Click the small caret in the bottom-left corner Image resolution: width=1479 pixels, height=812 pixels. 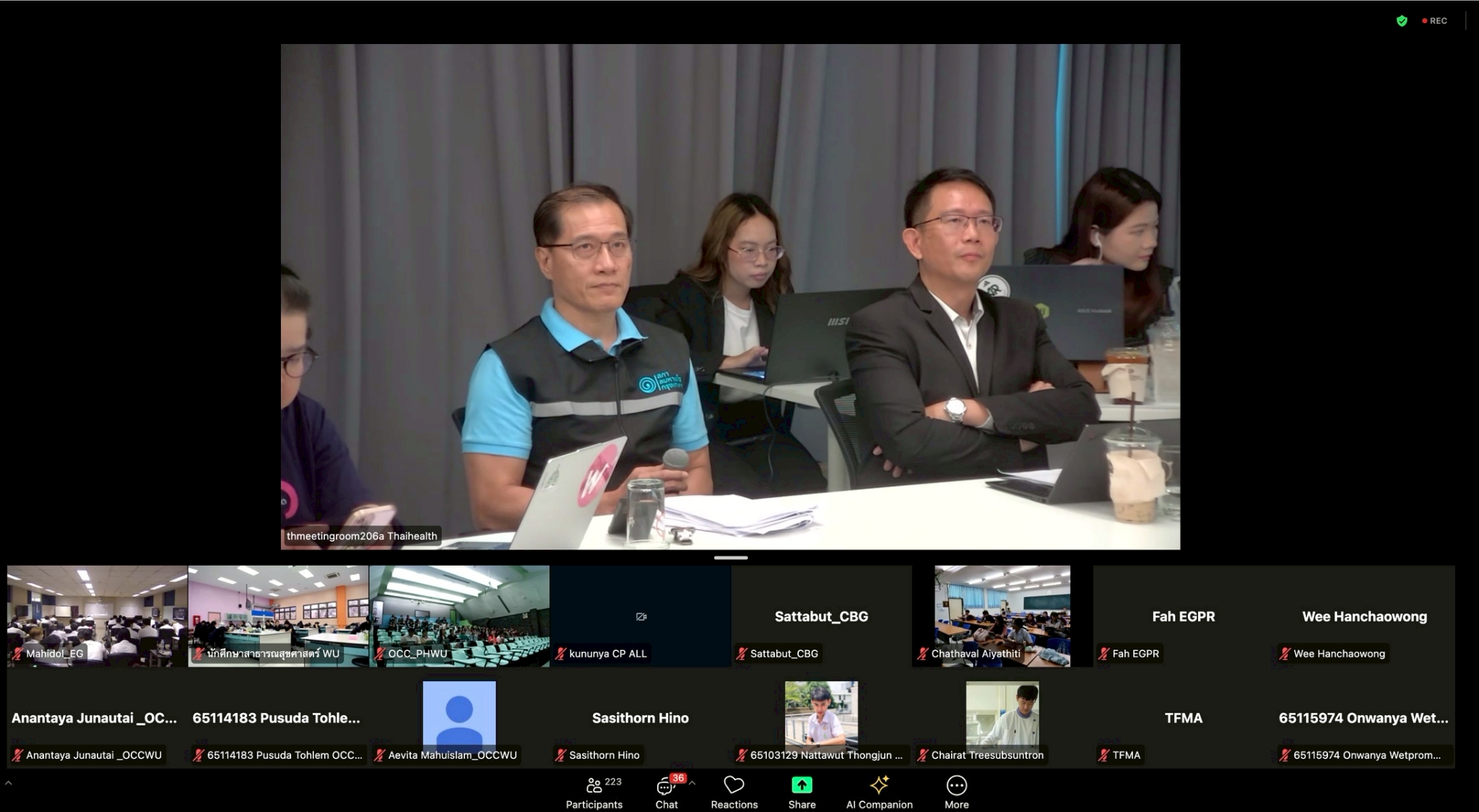pyautogui.click(x=9, y=783)
